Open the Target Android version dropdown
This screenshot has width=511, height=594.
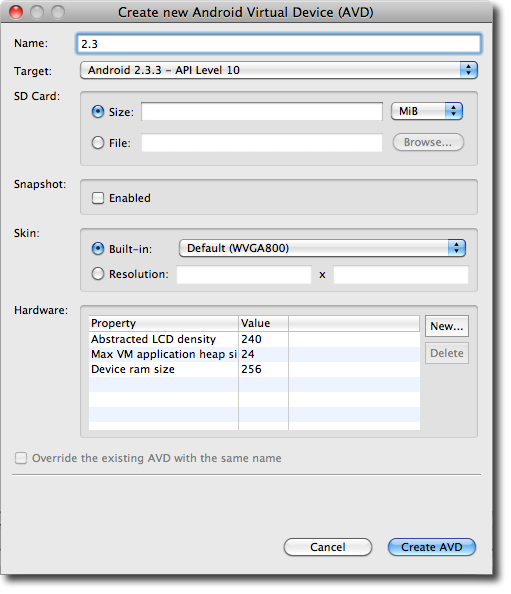click(279, 70)
